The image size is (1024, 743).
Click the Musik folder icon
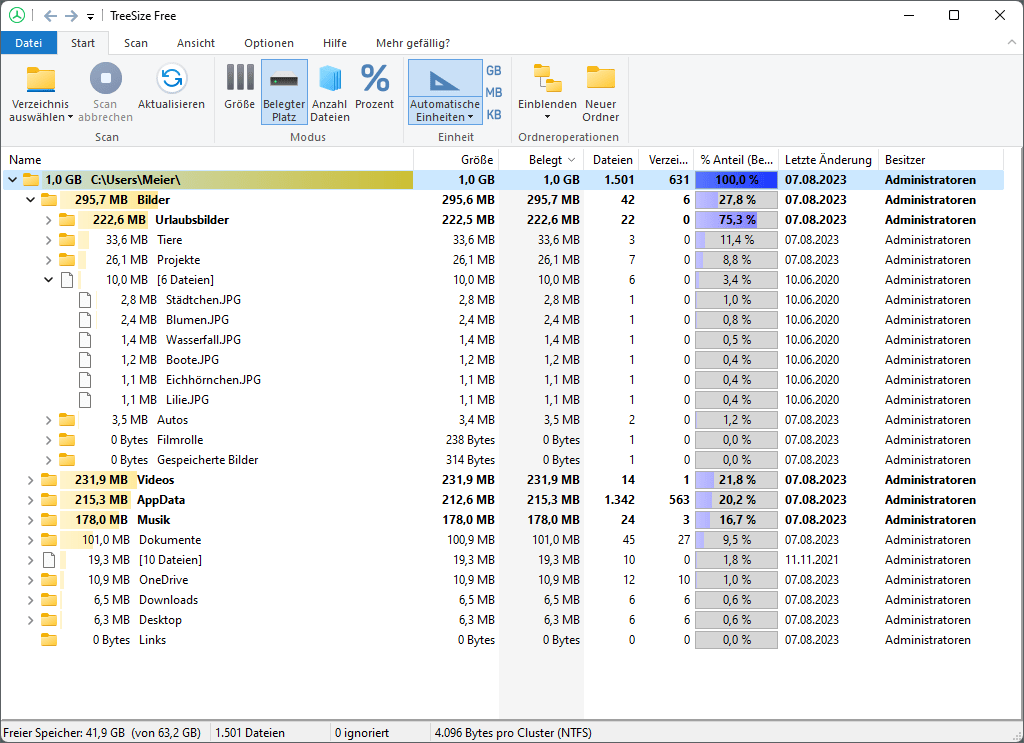(49, 520)
